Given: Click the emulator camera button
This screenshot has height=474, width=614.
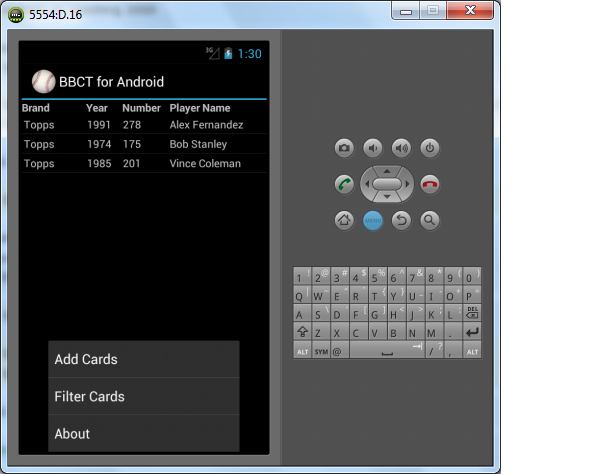Looking at the screenshot, I should point(344,148).
